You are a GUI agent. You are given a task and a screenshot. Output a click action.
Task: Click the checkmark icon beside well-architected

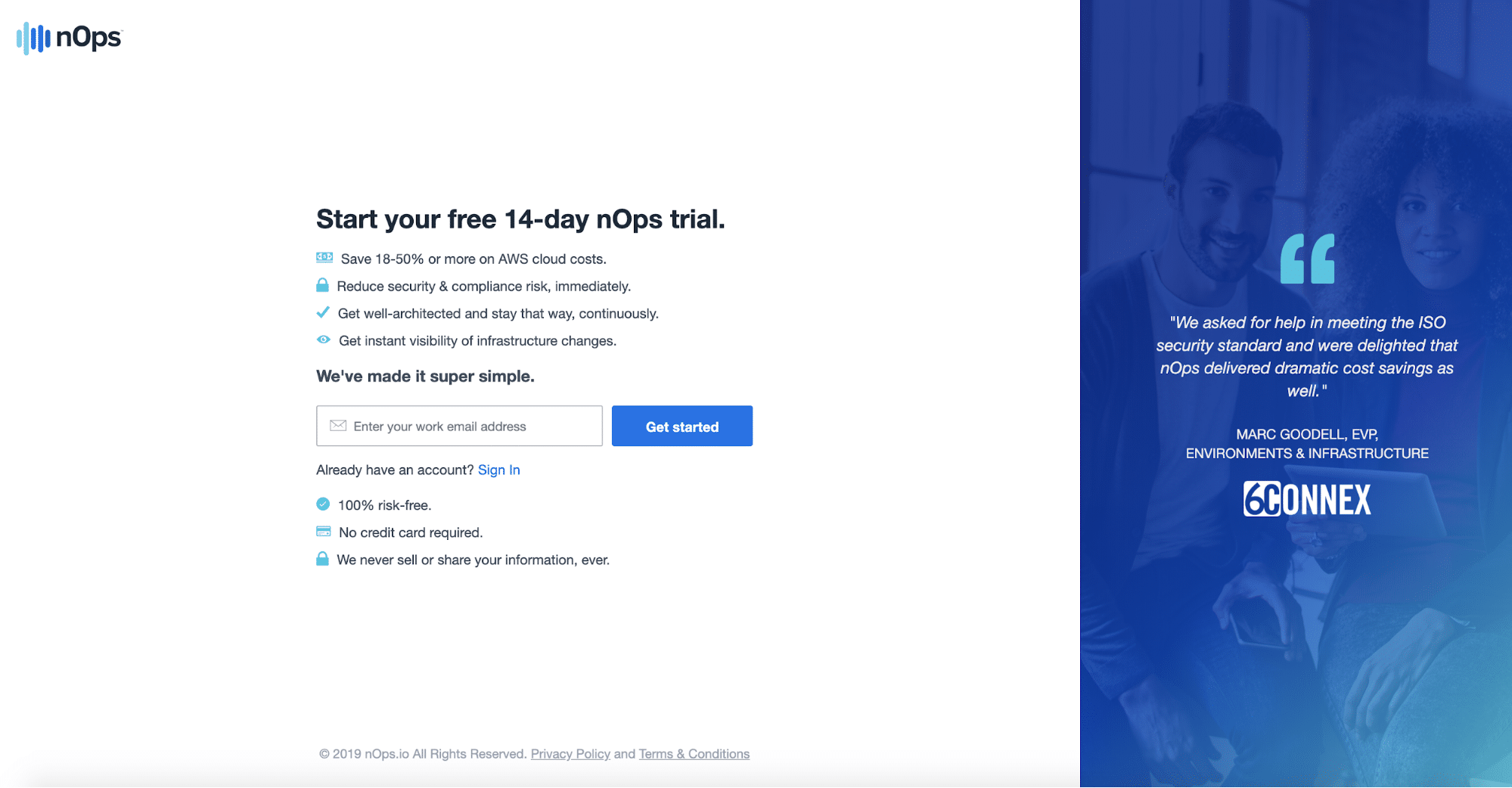click(323, 312)
